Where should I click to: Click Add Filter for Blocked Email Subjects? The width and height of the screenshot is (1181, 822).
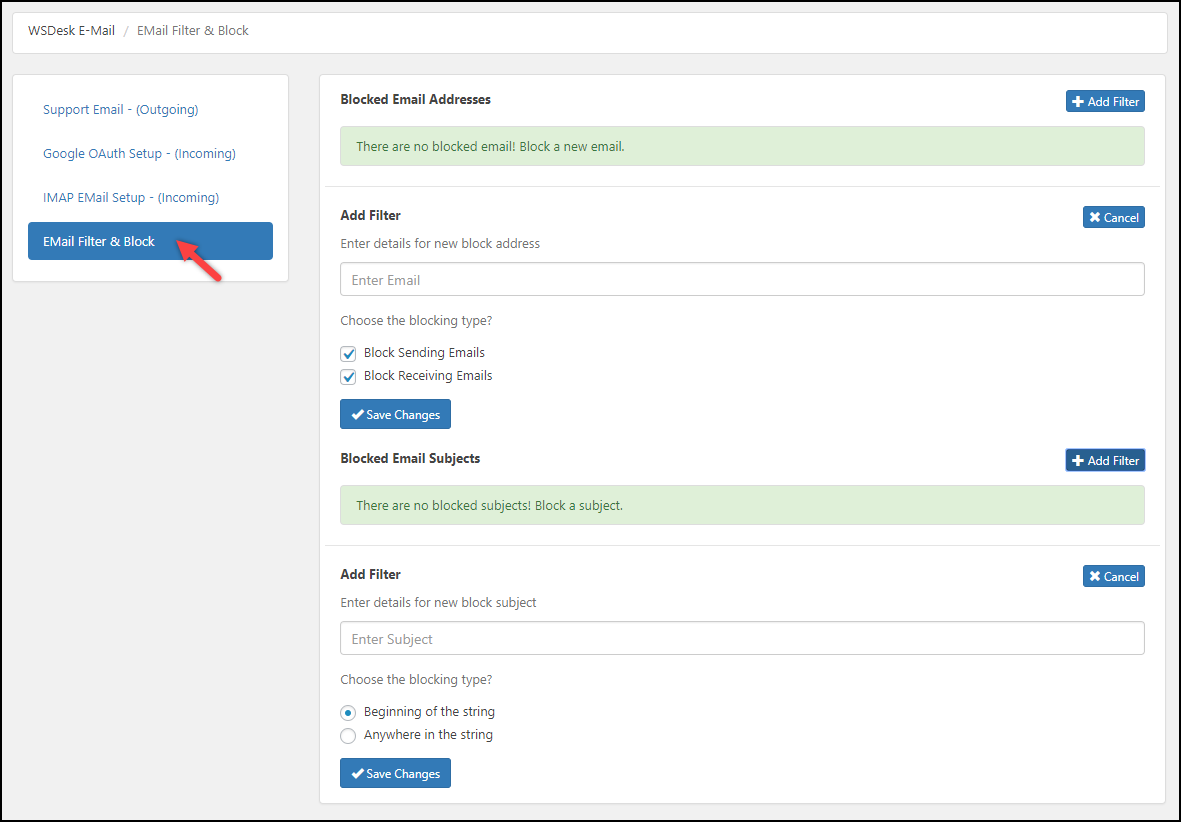[x=1105, y=460]
